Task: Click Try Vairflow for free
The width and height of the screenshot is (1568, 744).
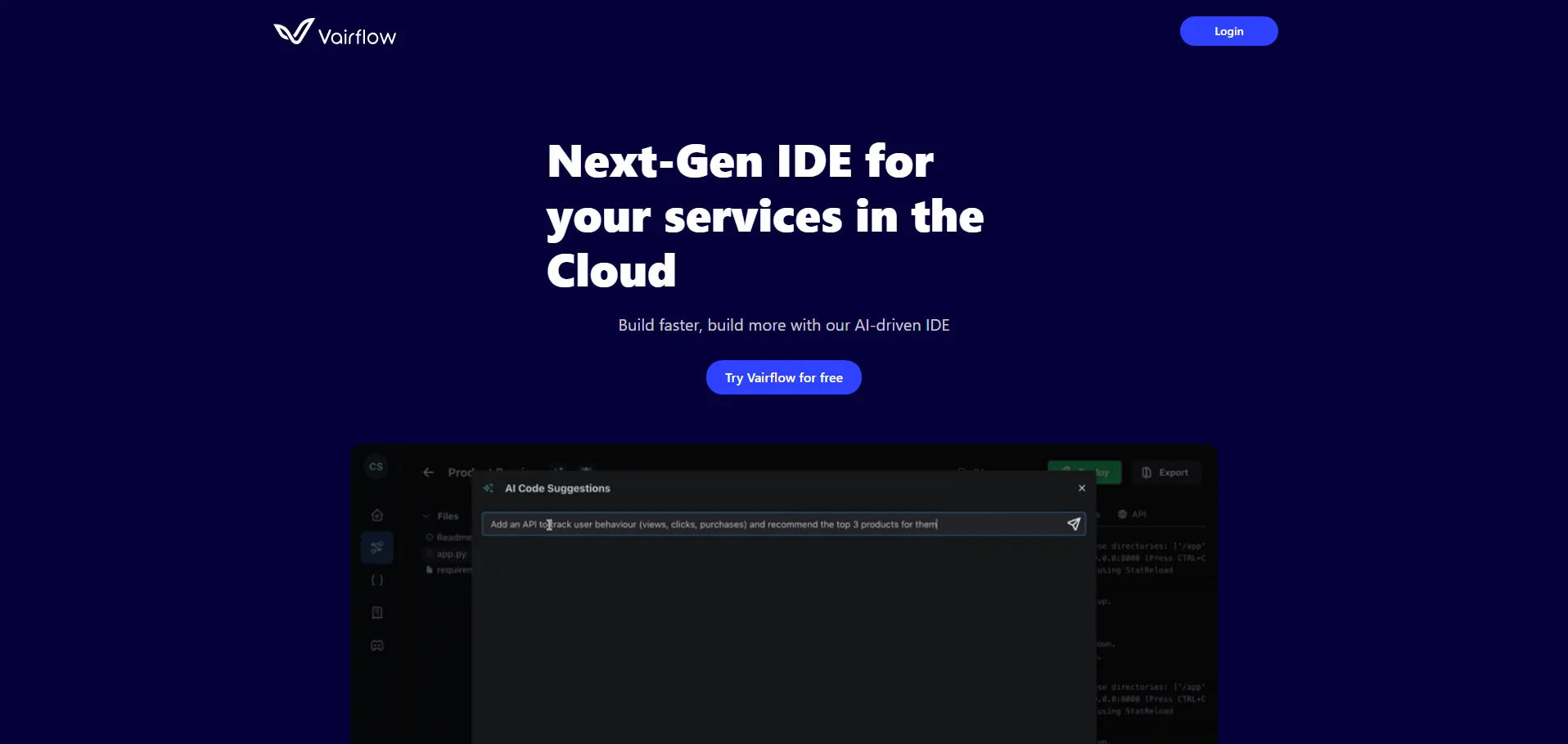Action: coord(783,377)
